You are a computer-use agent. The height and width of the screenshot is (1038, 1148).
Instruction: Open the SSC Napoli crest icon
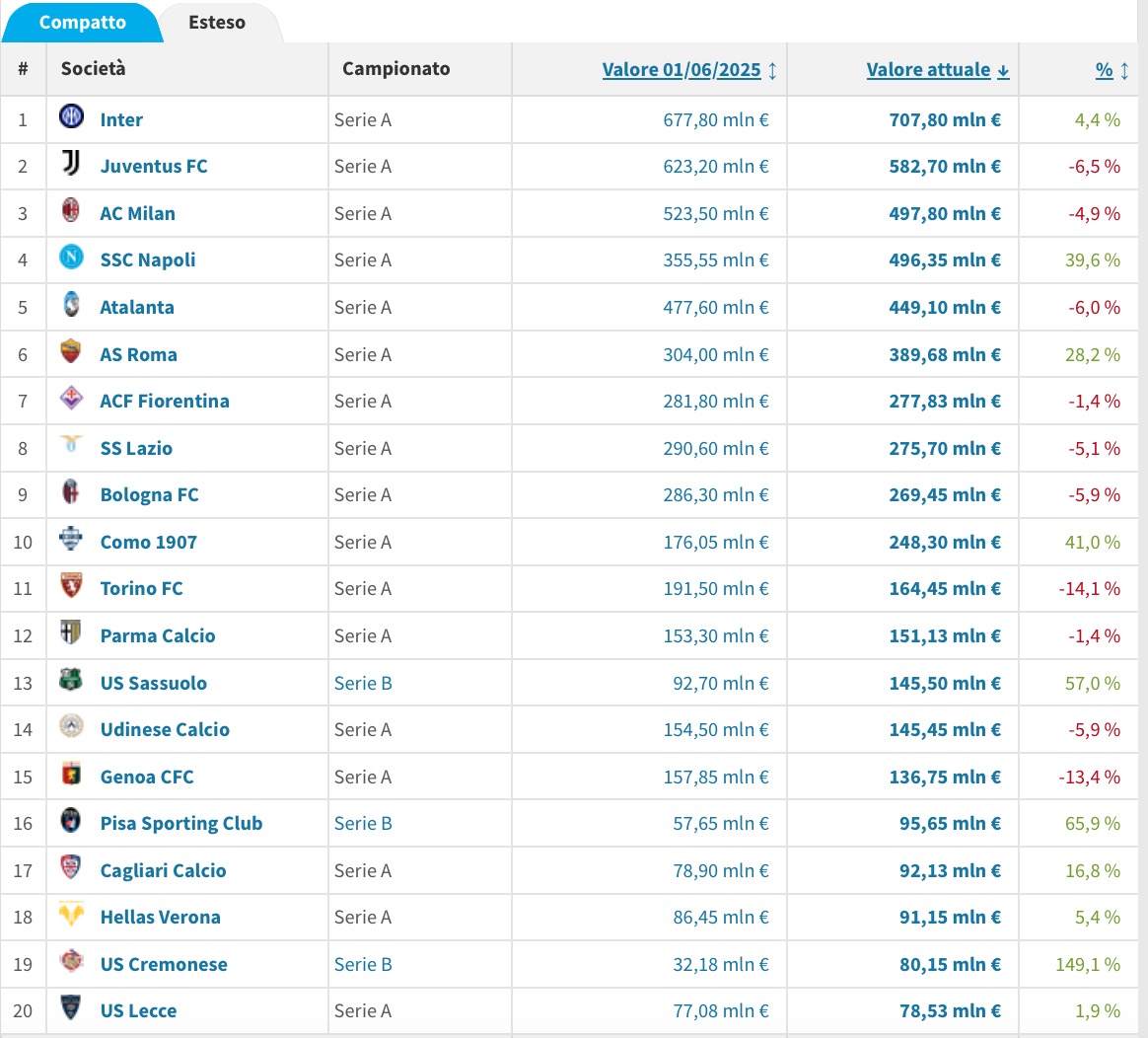pyautogui.click(x=71, y=259)
